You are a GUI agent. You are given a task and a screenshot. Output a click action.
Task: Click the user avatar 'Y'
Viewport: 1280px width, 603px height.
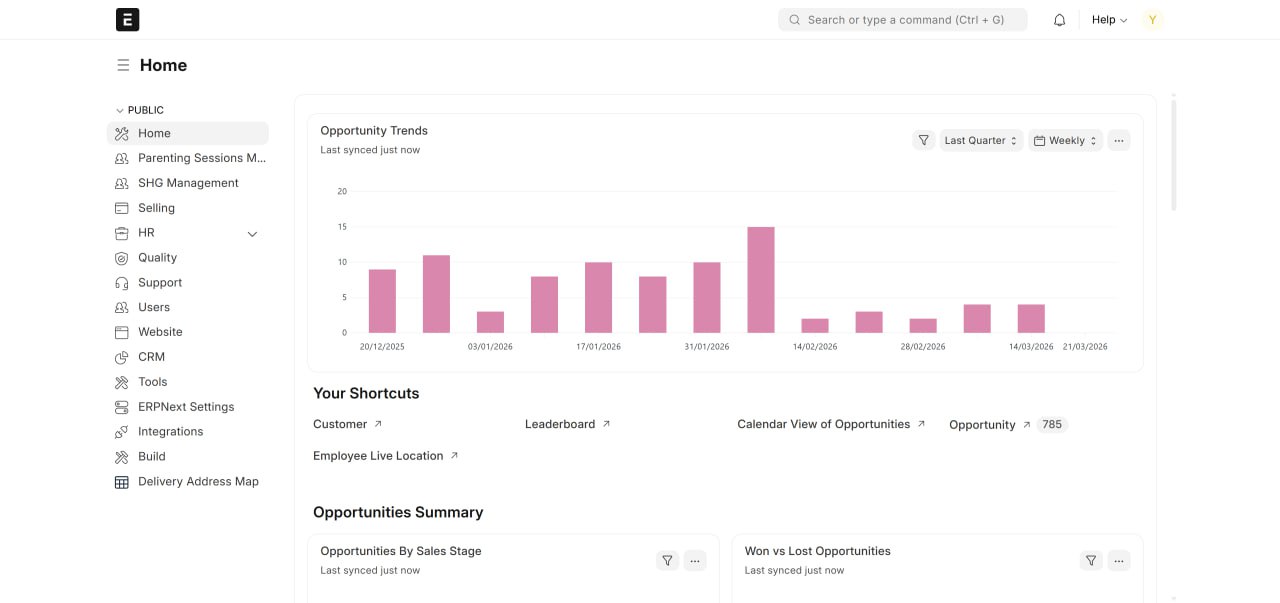[x=1153, y=20]
